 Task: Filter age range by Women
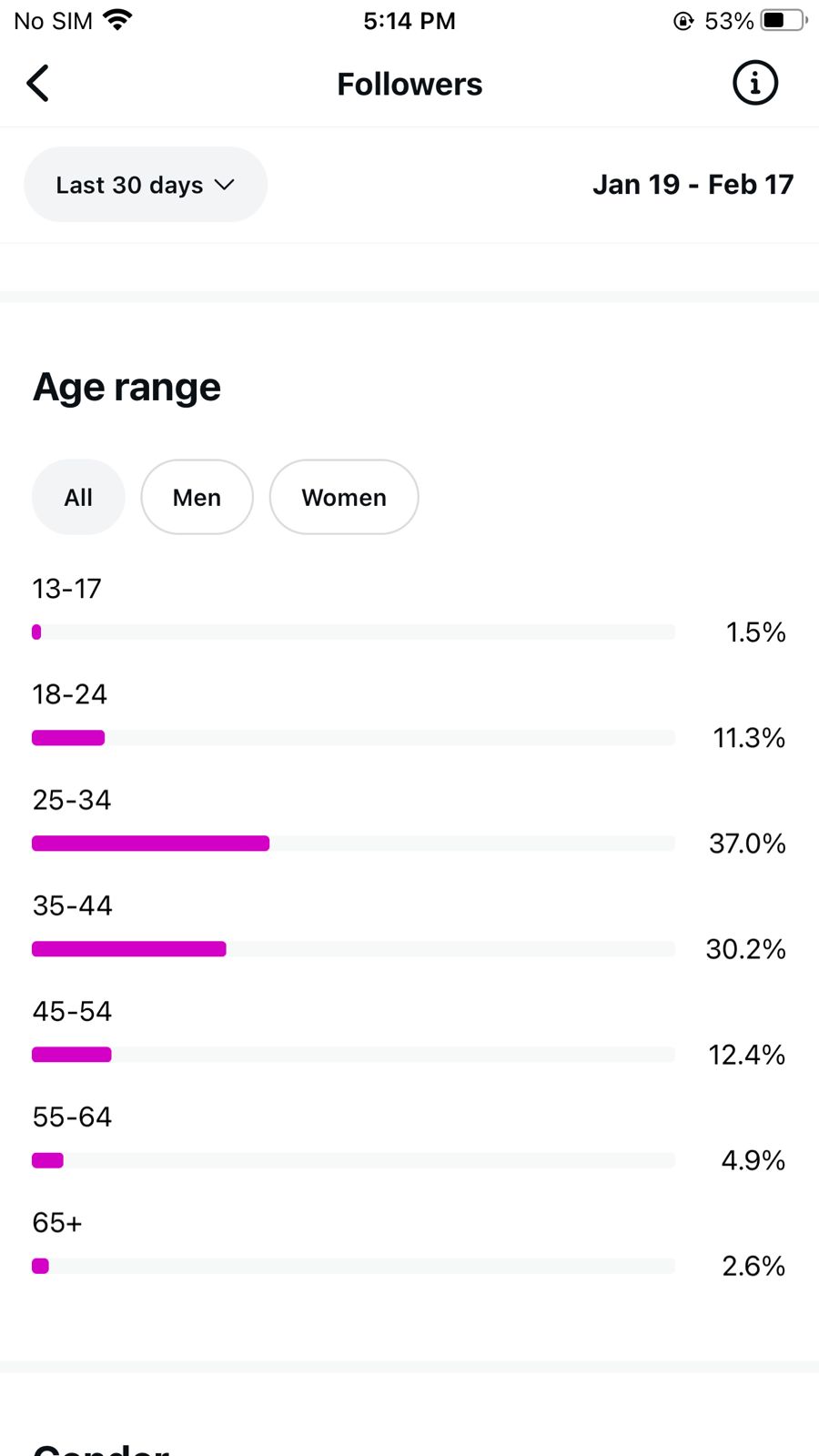[344, 498]
